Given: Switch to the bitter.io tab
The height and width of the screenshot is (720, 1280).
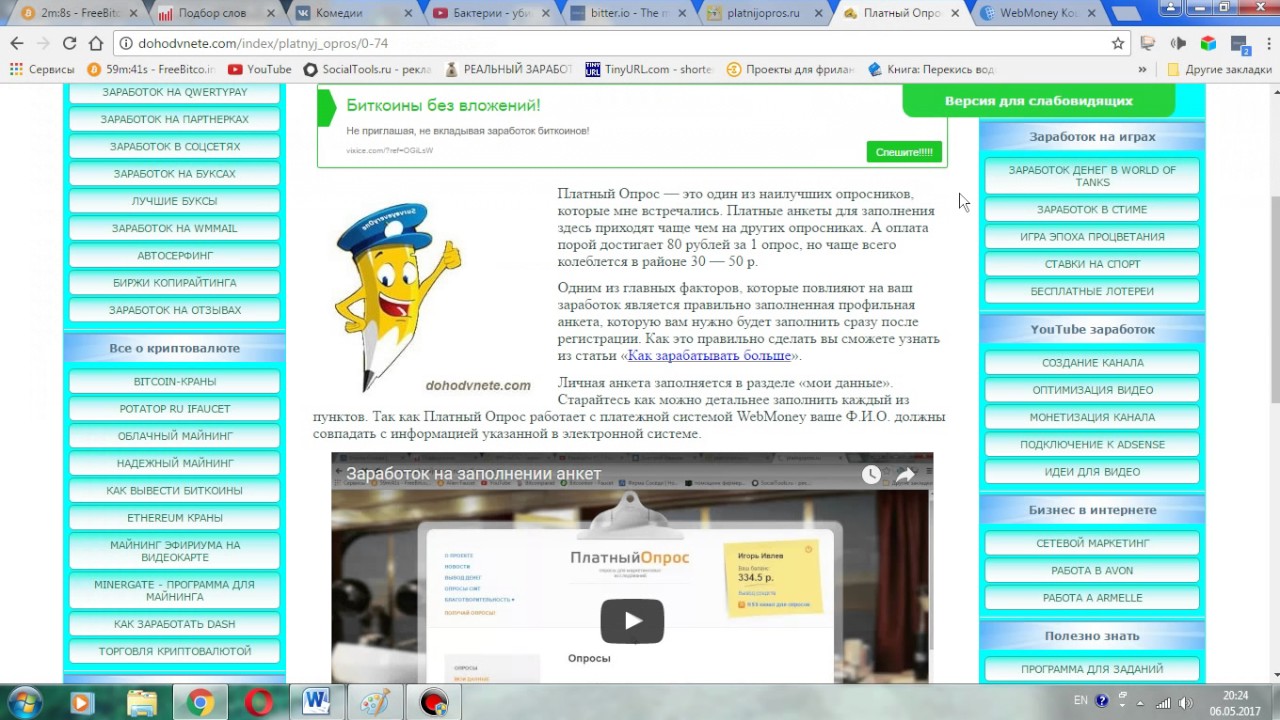Looking at the screenshot, I should point(630,14).
